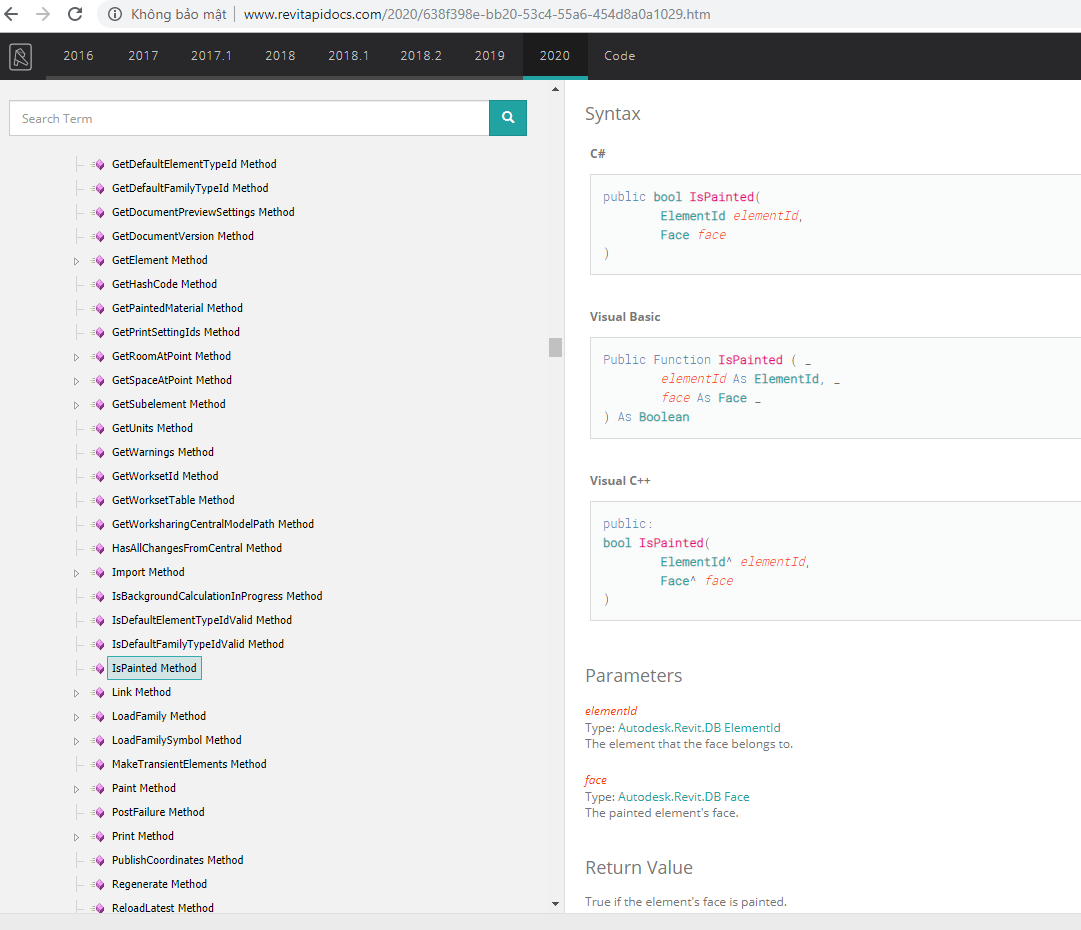Click the sidebar vertical scrollbar thumb

[555, 347]
